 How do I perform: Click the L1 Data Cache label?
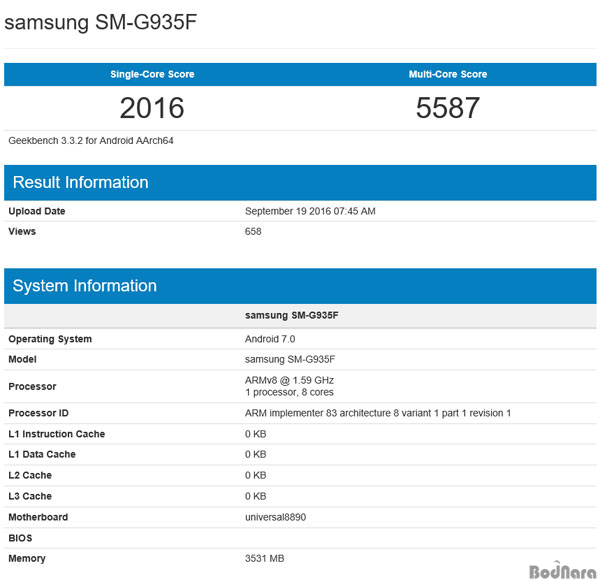point(42,454)
